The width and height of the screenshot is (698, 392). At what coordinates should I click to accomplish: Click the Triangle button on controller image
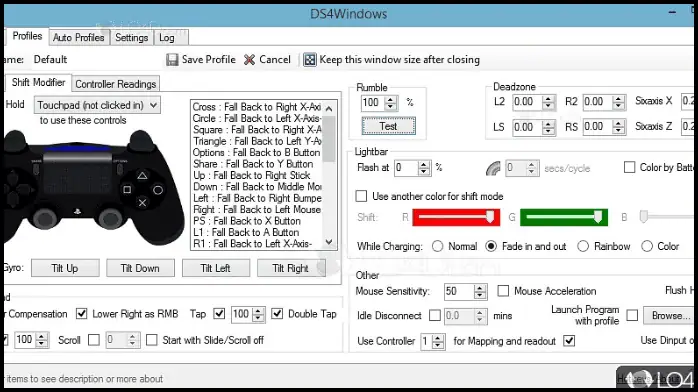pyautogui.click(x=142, y=175)
